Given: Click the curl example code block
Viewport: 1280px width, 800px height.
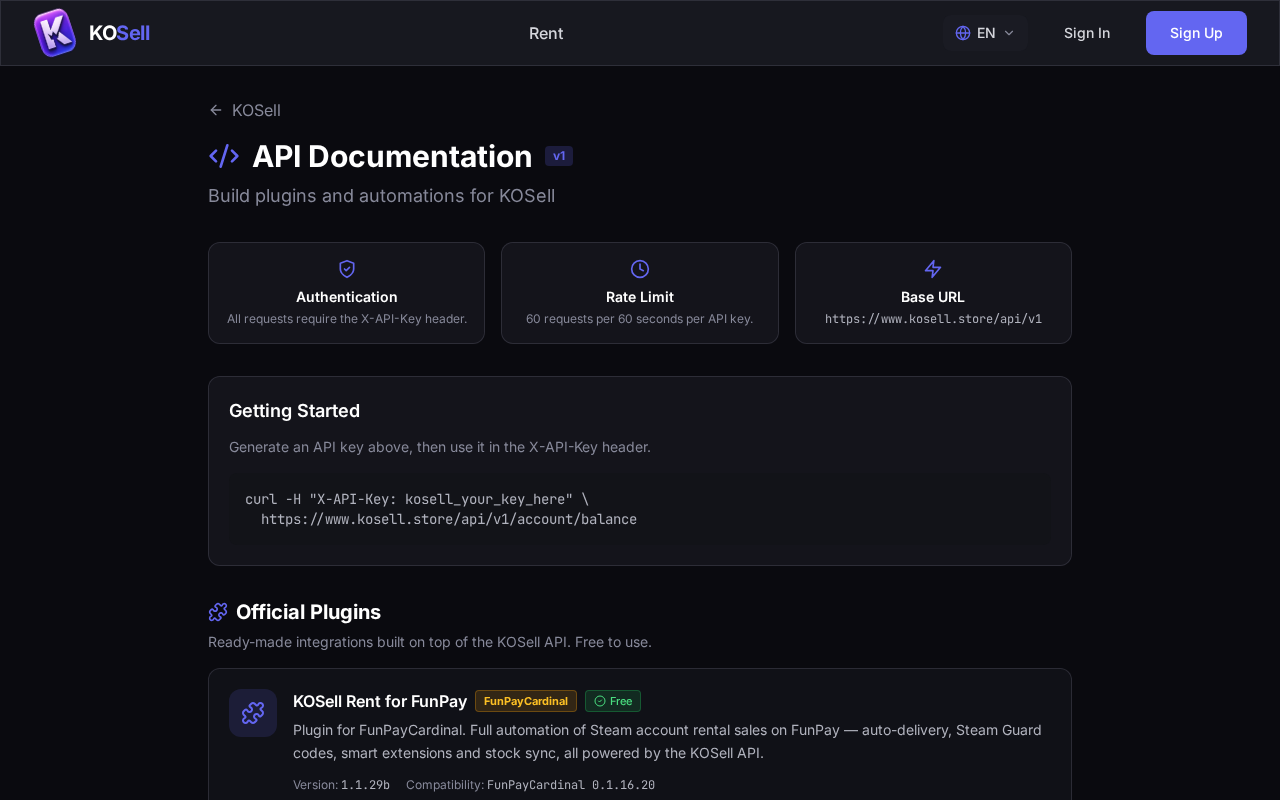Looking at the screenshot, I should 640,509.
